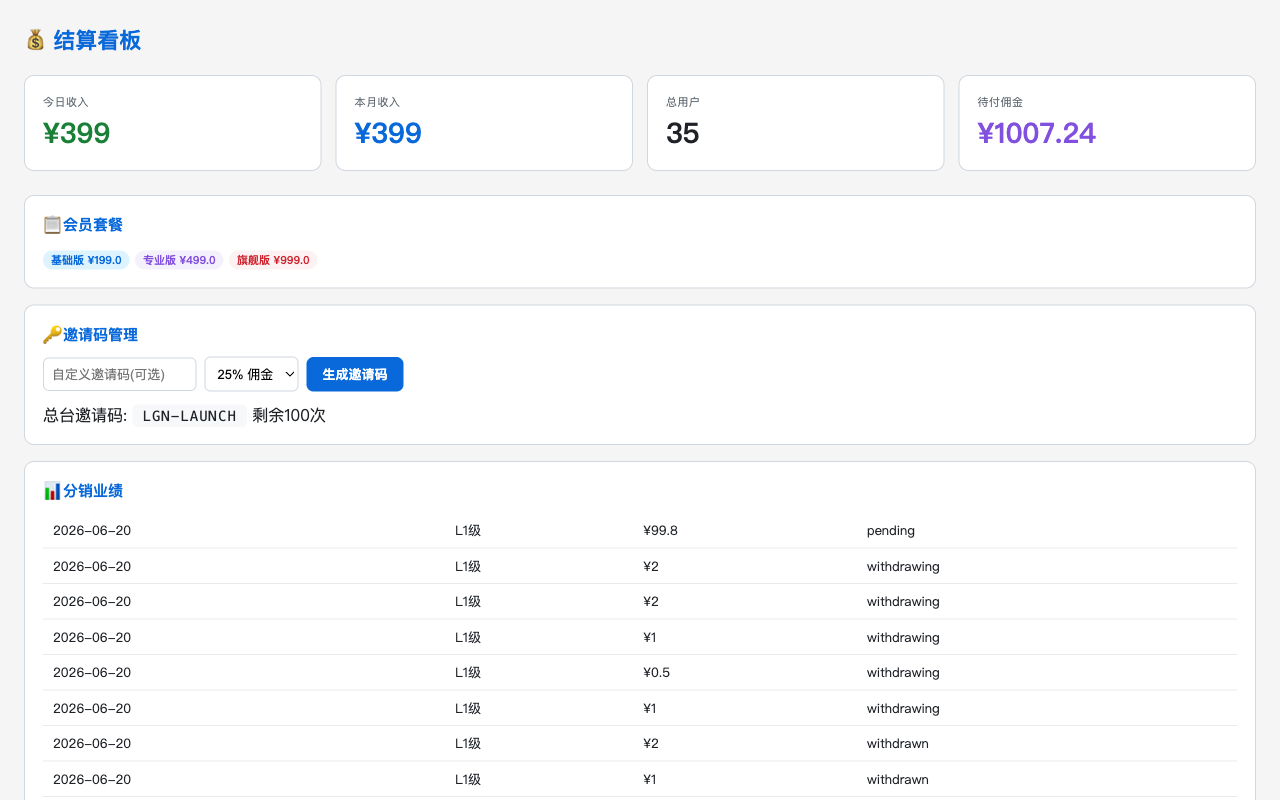Click the clipboard icon next to 会员套餐

coord(52,225)
